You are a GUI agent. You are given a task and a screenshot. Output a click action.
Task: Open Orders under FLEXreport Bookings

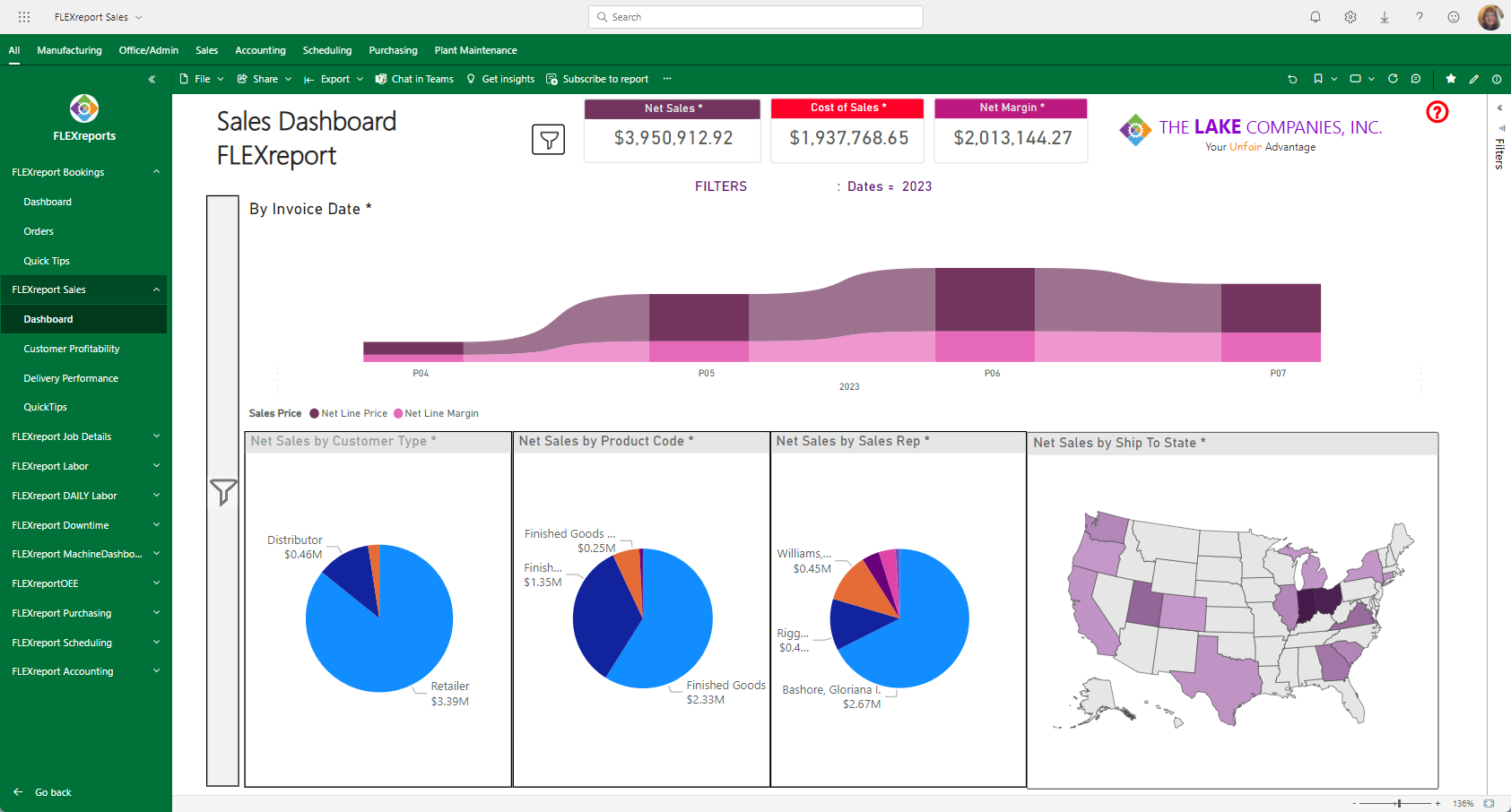(x=39, y=231)
